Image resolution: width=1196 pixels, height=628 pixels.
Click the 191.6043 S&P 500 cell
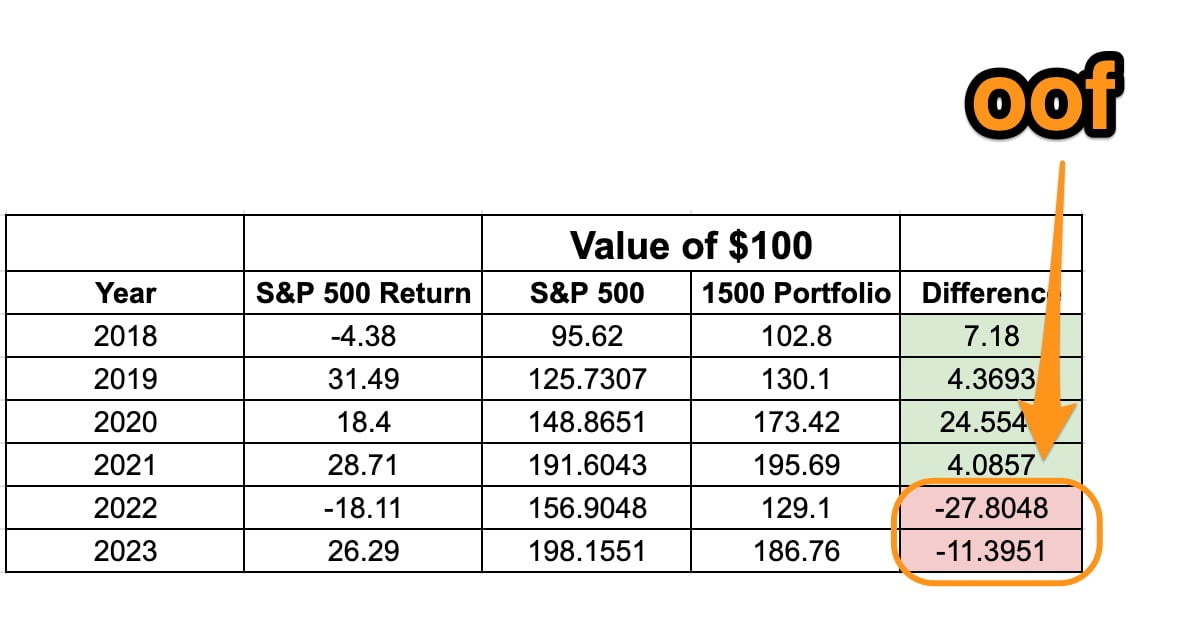tap(586, 465)
